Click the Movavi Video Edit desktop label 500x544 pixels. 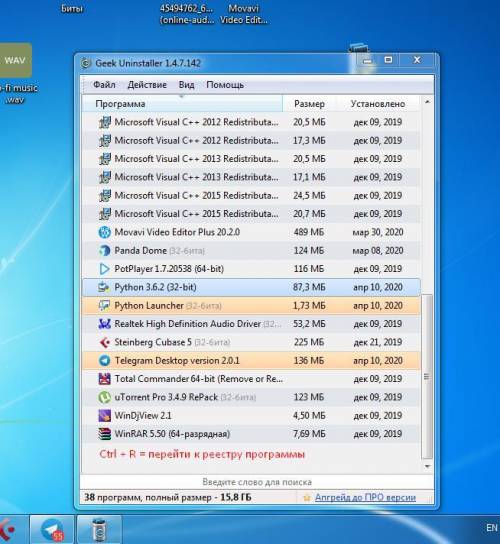tap(244, 14)
